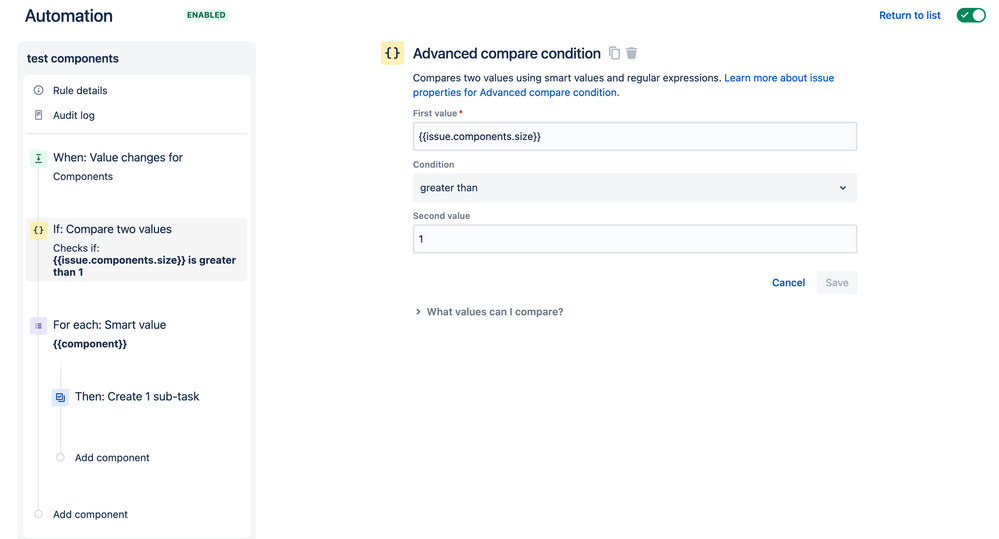
Task: Select Then: Create 1 sub-task action
Action: 137,396
